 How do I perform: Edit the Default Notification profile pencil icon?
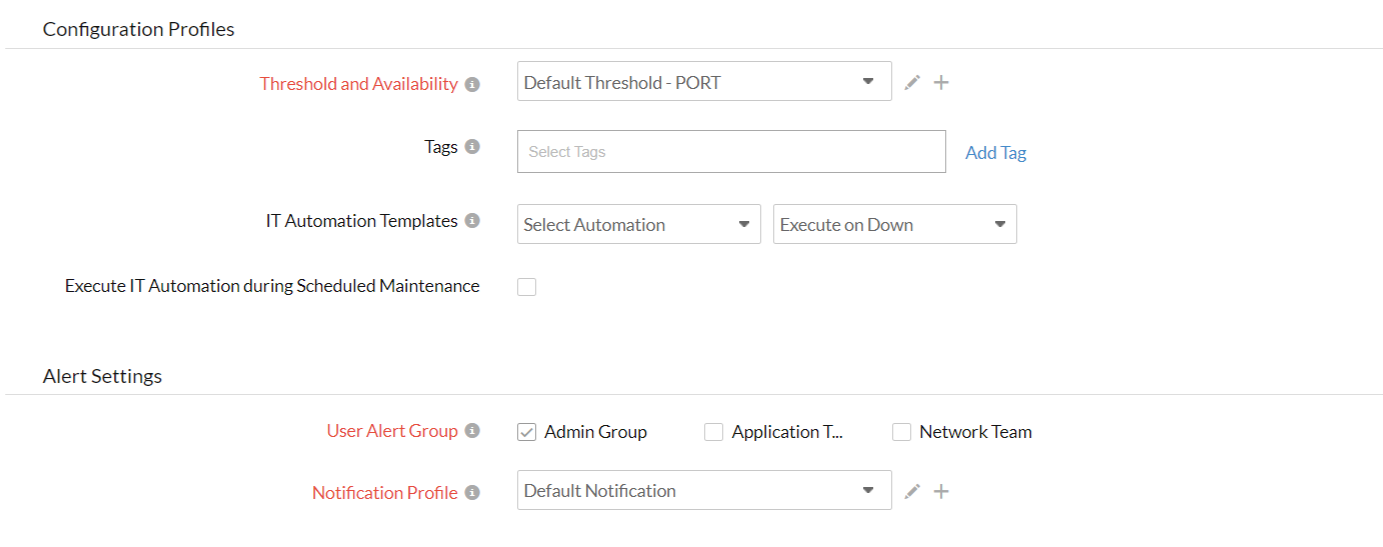pyautogui.click(x=912, y=491)
